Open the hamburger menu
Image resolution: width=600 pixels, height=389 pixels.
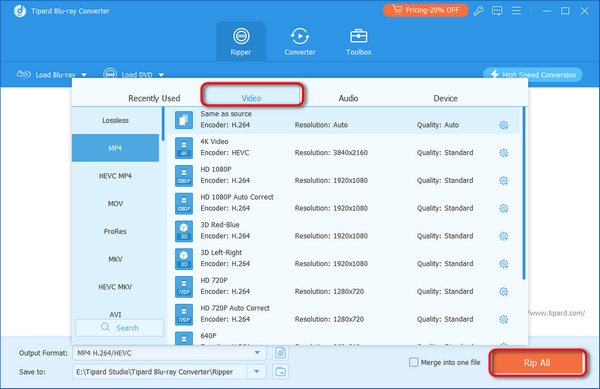517,11
